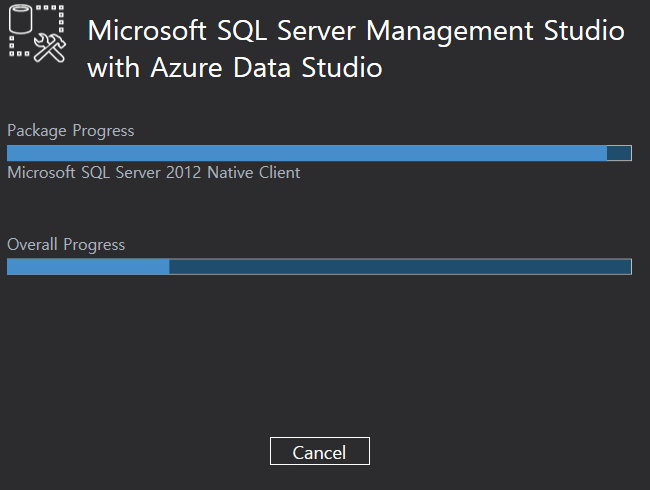The width and height of the screenshot is (650, 490).
Task: Click the 'with Azure Data Studio' title line
Action: (235, 68)
